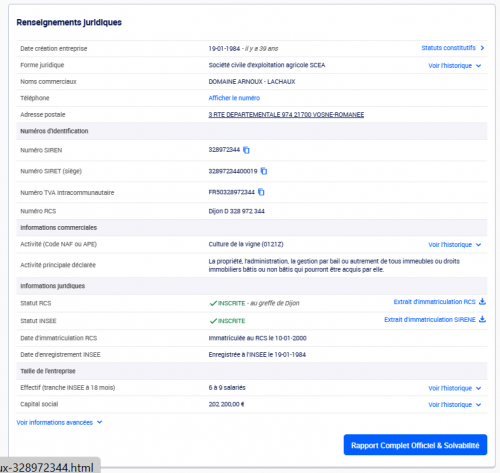Select Immatriculée au RCS le 10-01-2000
Image resolution: width=500 pixels, height=473 pixels.
[x=257, y=338]
